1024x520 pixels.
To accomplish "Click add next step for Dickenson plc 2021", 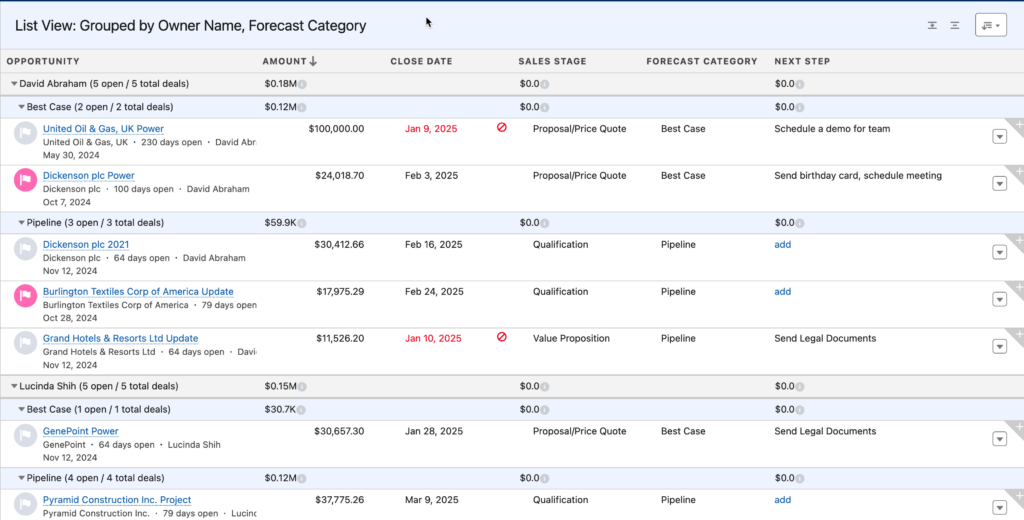I will click(782, 245).
